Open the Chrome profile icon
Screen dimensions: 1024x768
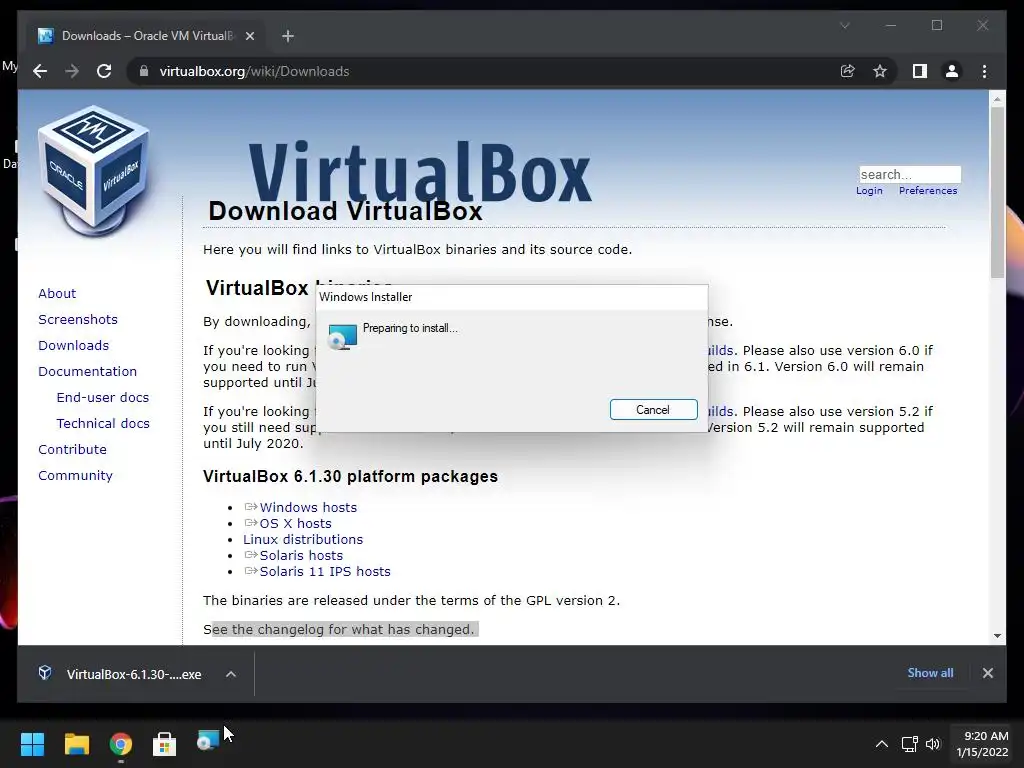952,71
